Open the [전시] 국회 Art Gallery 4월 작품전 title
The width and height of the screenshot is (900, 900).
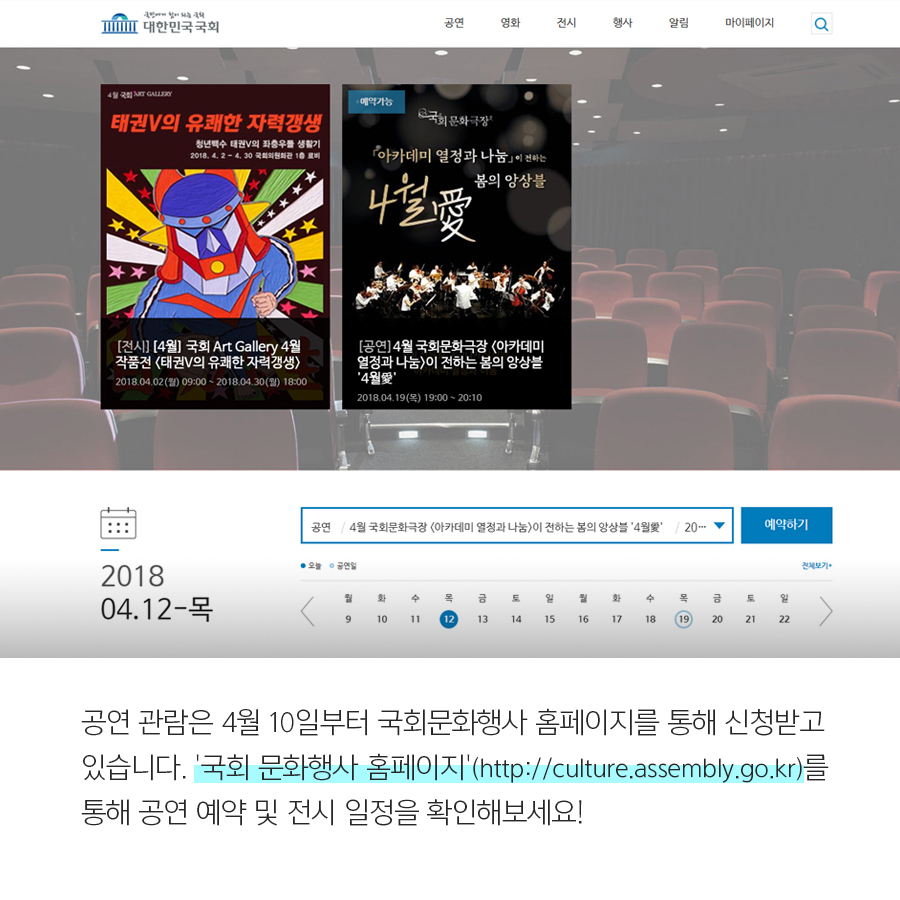[x=208, y=354]
